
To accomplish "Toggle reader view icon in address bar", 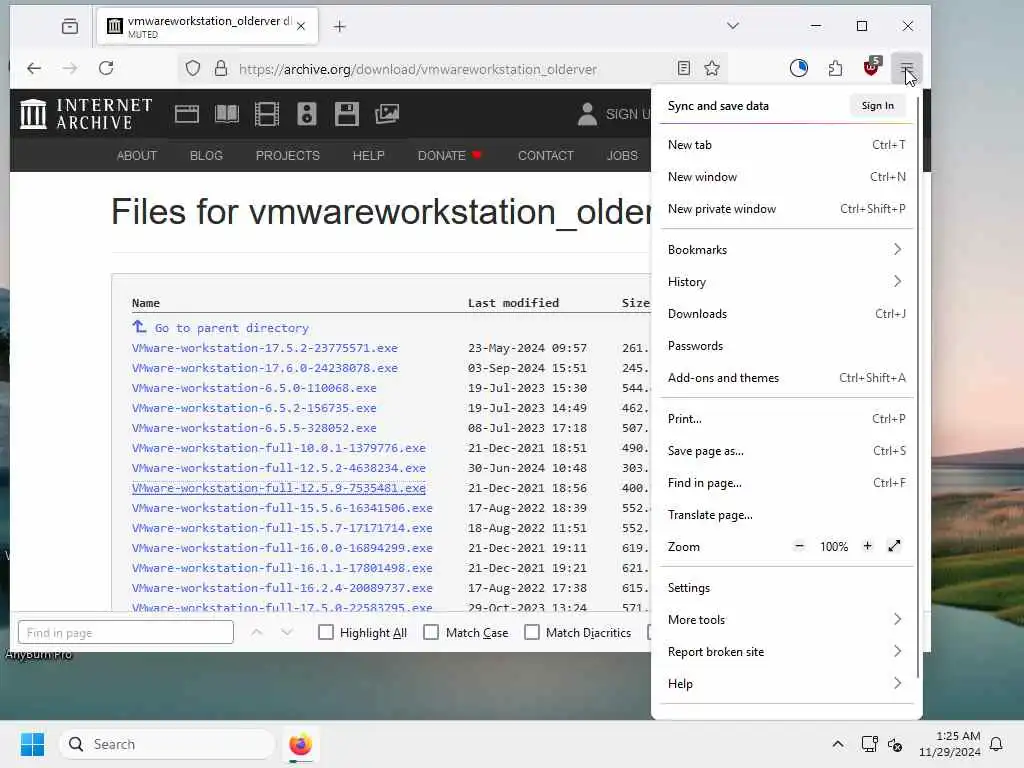I will pos(684,69).
